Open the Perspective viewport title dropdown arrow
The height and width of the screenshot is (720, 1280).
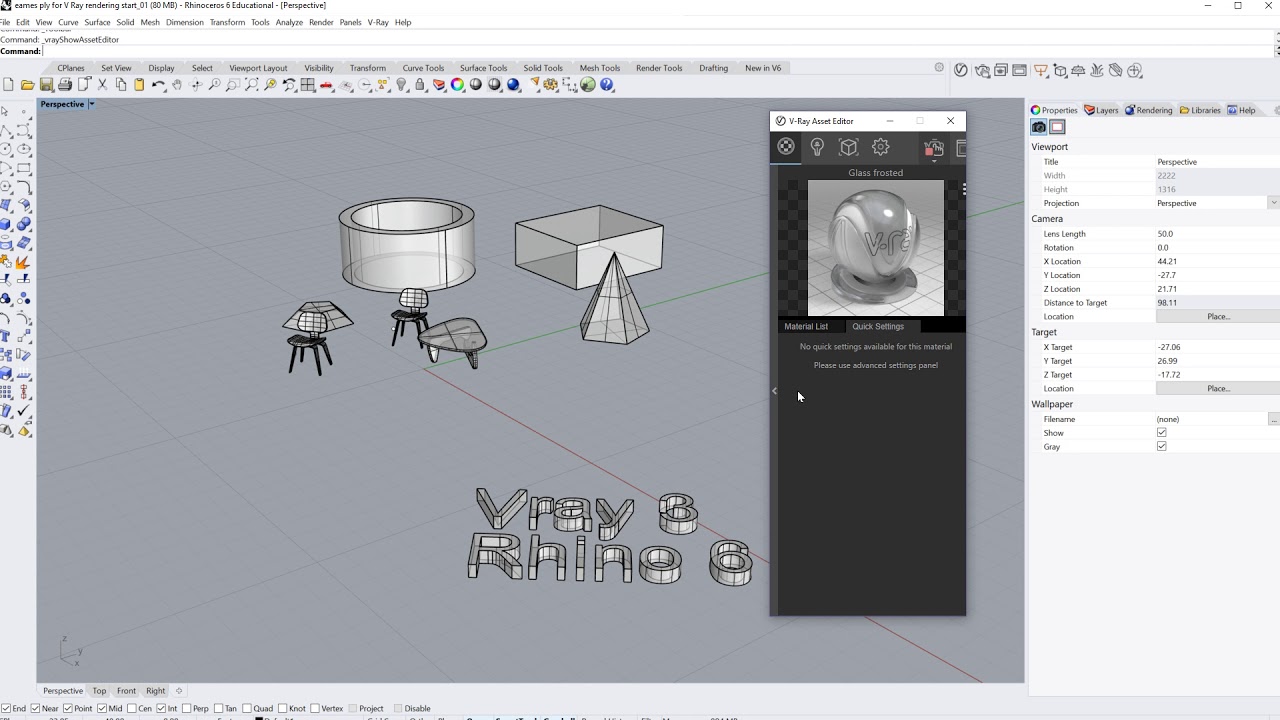click(x=91, y=104)
